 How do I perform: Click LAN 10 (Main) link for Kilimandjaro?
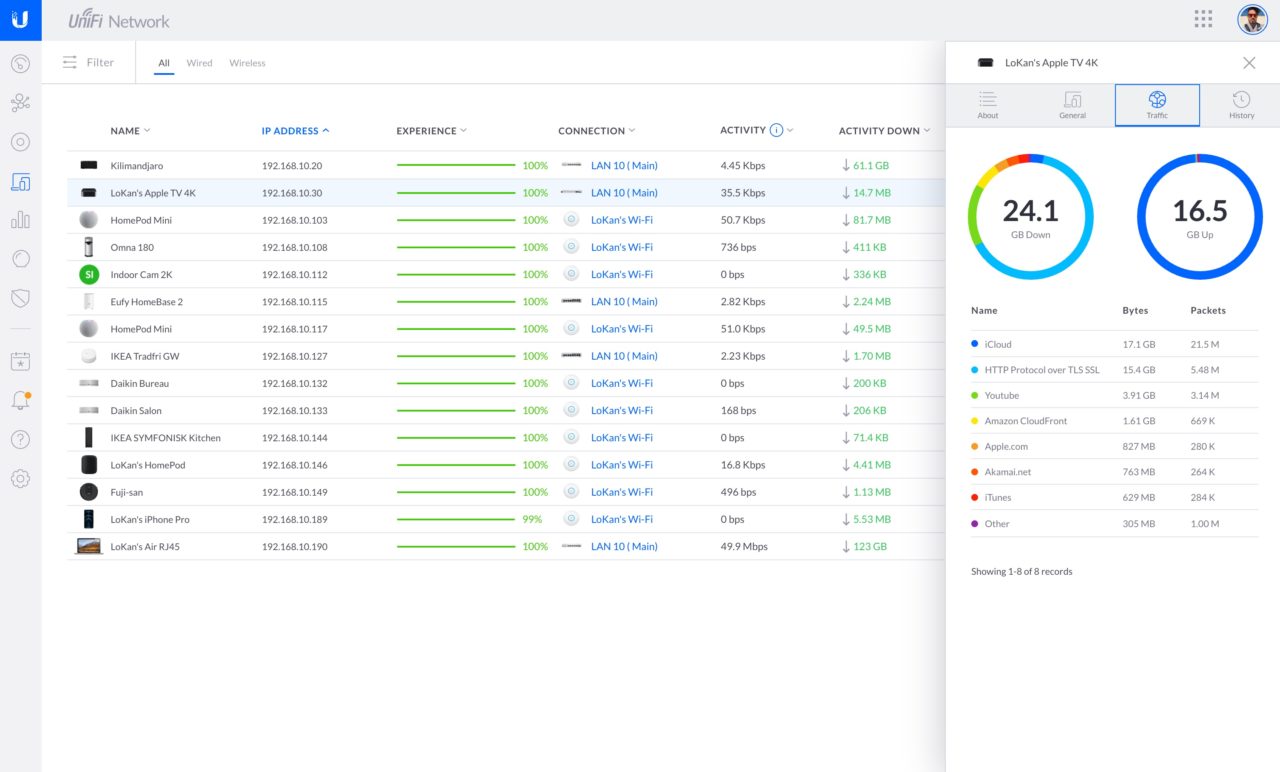624,166
